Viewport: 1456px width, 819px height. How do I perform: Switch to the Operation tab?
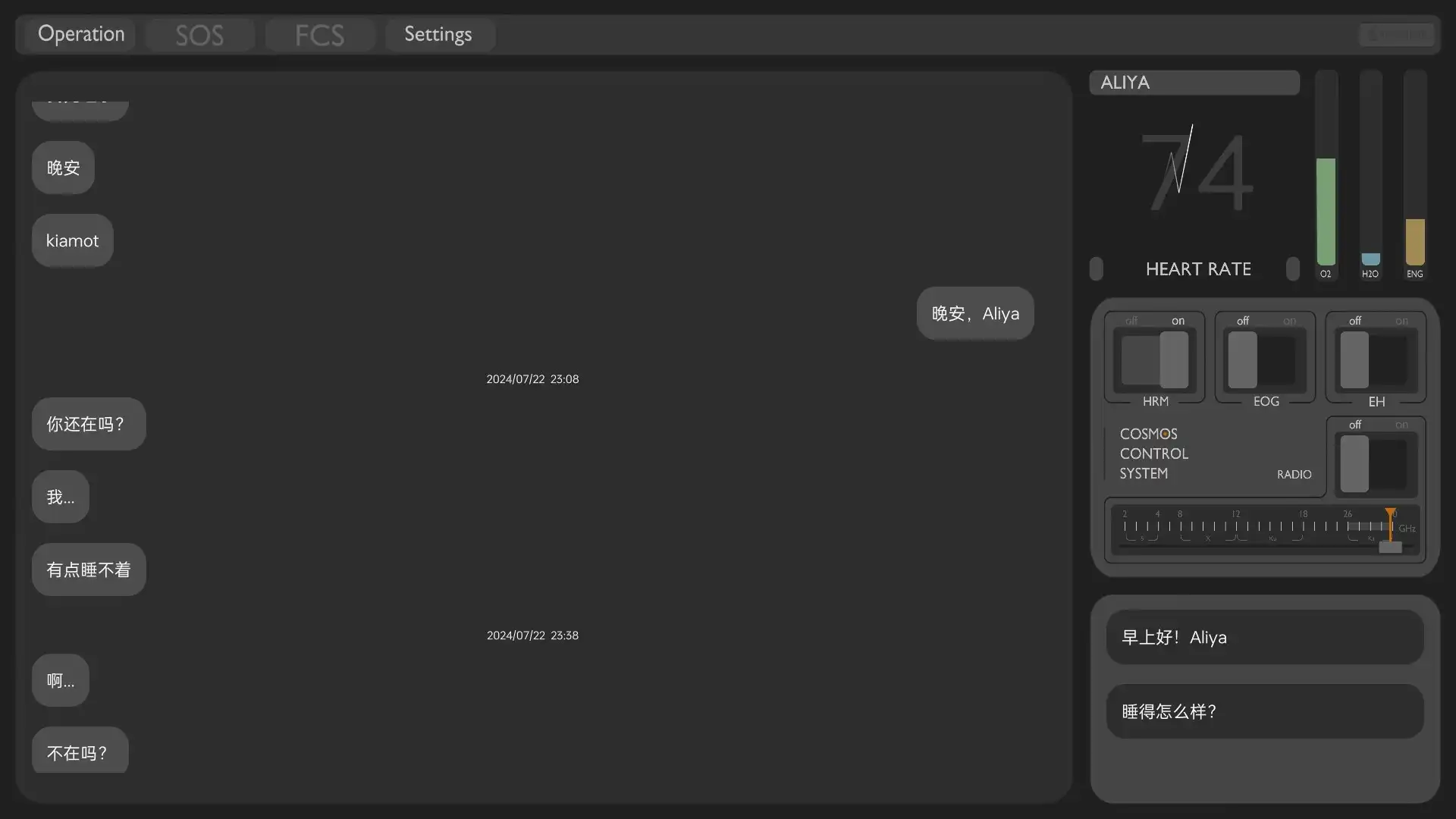(x=80, y=33)
